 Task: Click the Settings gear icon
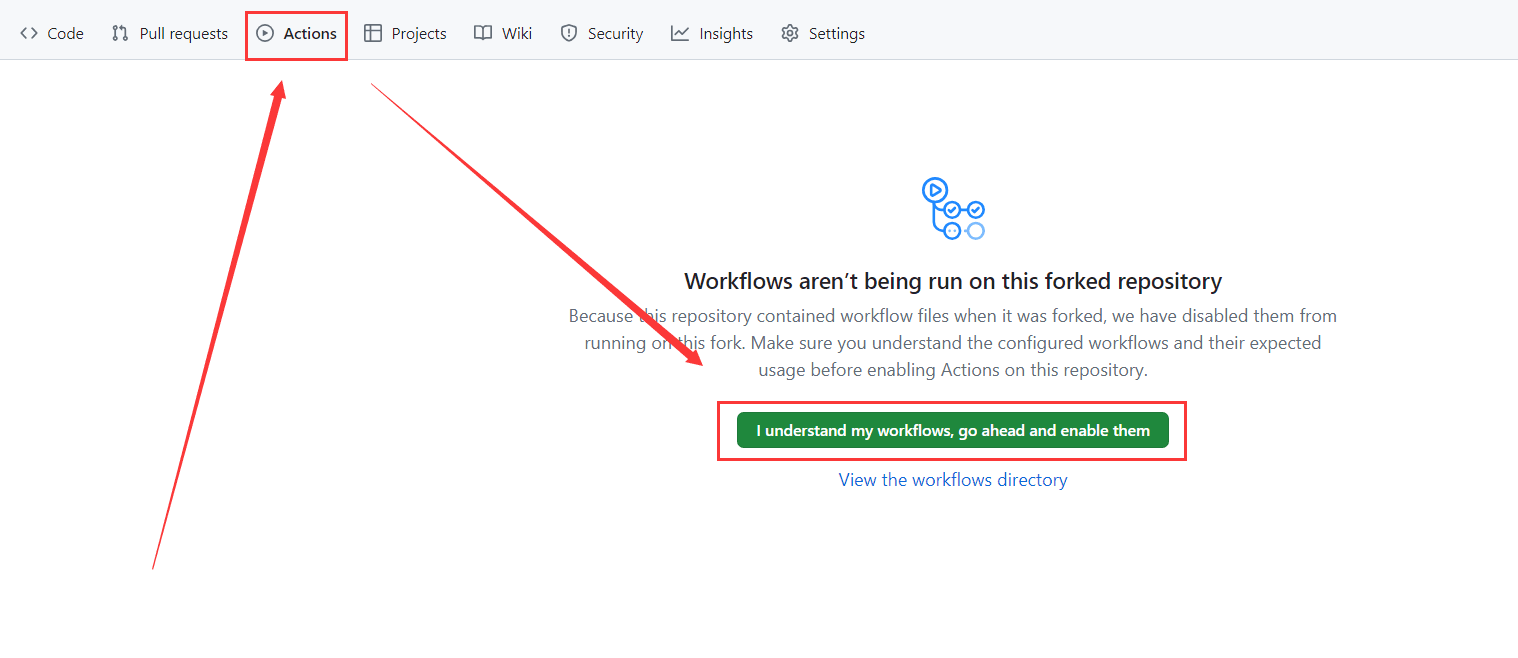[x=790, y=33]
